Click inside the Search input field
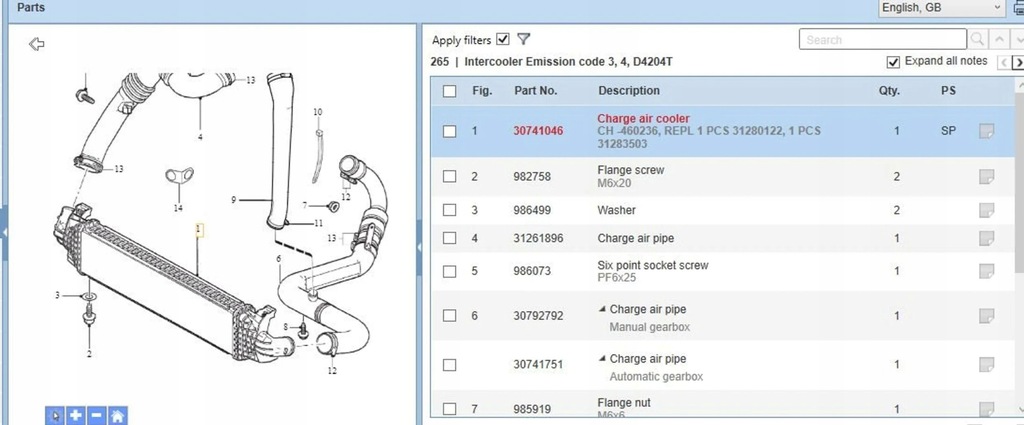Image resolution: width=1024 pixels, height=425 pixels. pyautogui.click(x=882, y=39)
